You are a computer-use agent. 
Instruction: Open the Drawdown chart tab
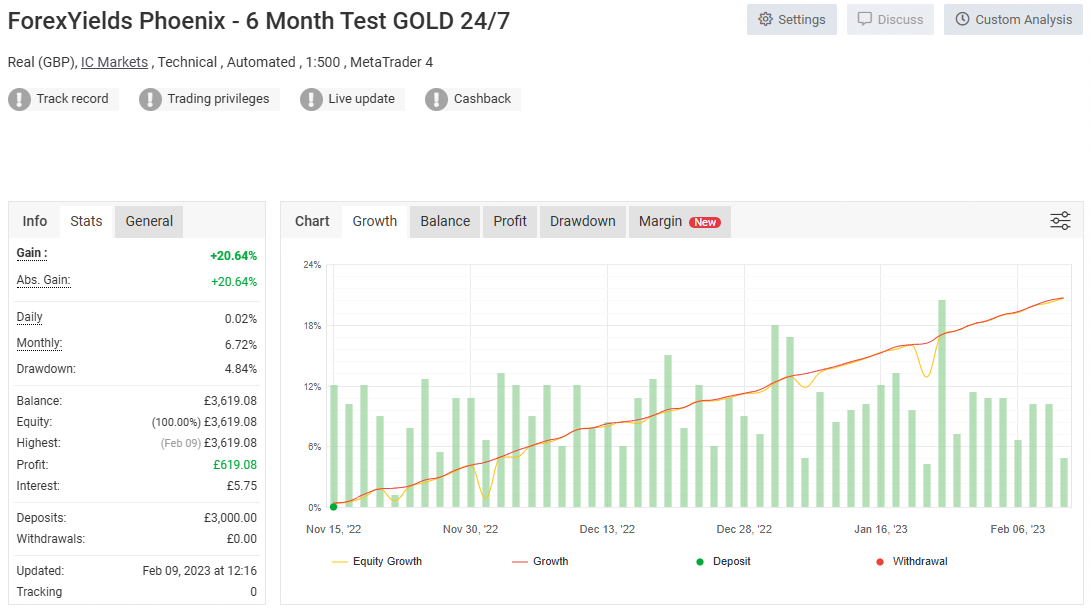tap(582, 221)
